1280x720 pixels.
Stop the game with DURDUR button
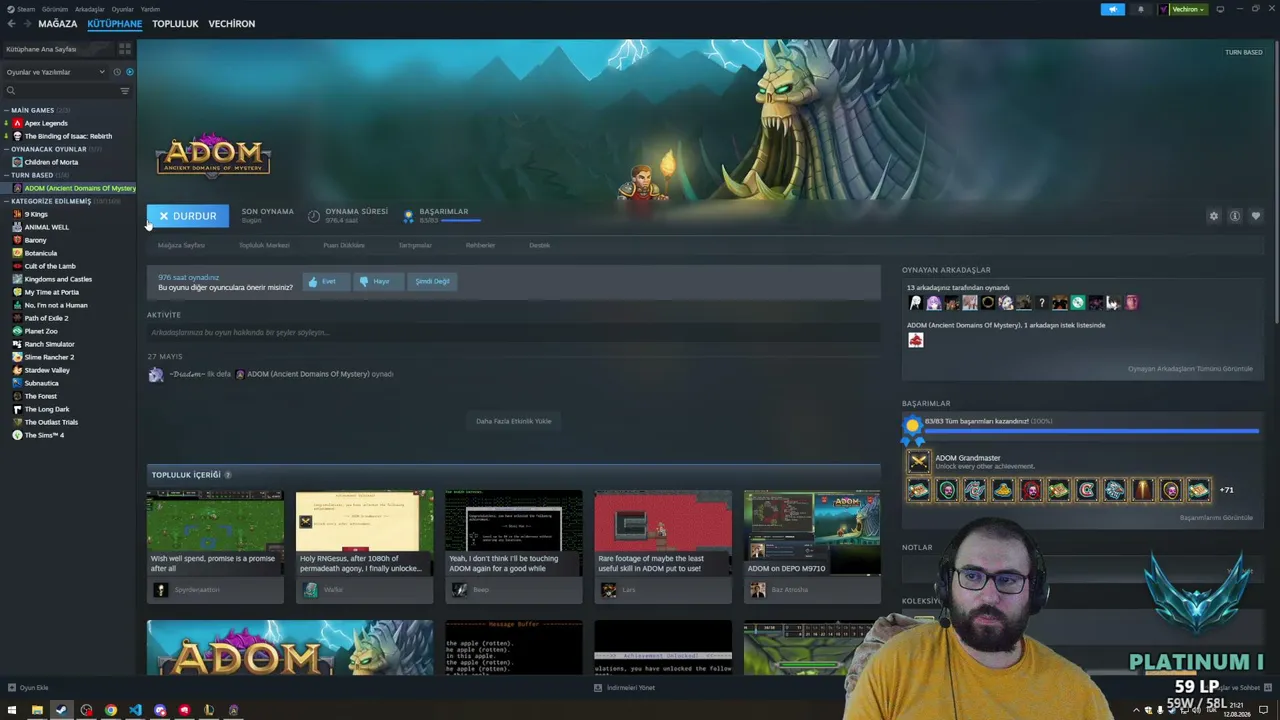pos(188,216)
